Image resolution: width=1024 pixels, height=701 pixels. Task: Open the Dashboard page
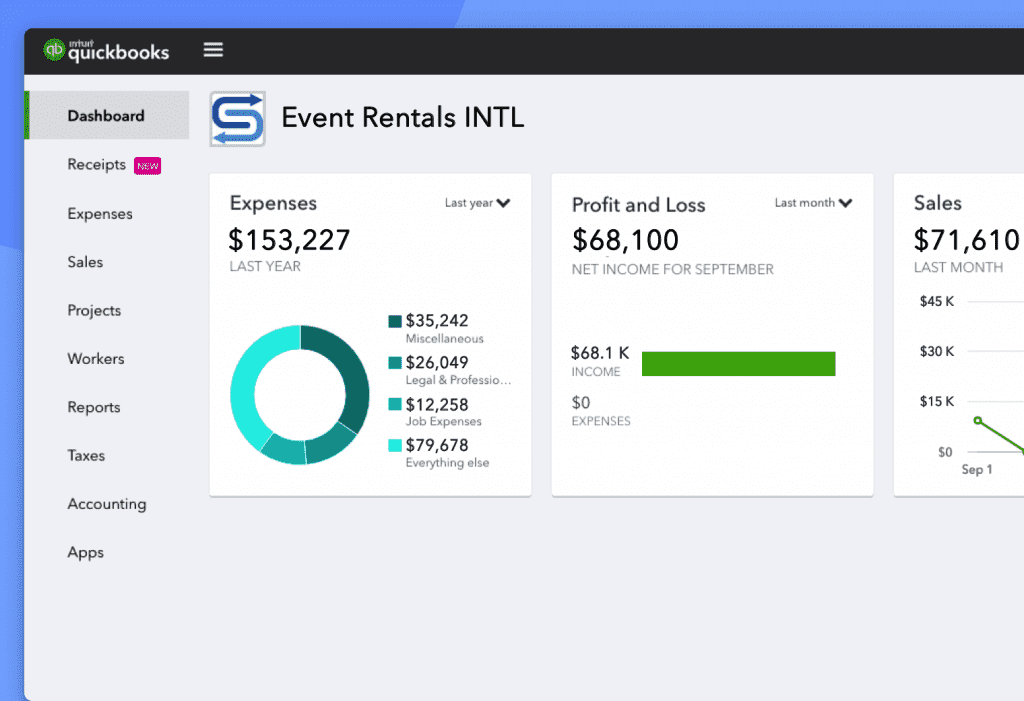point(106,116)
